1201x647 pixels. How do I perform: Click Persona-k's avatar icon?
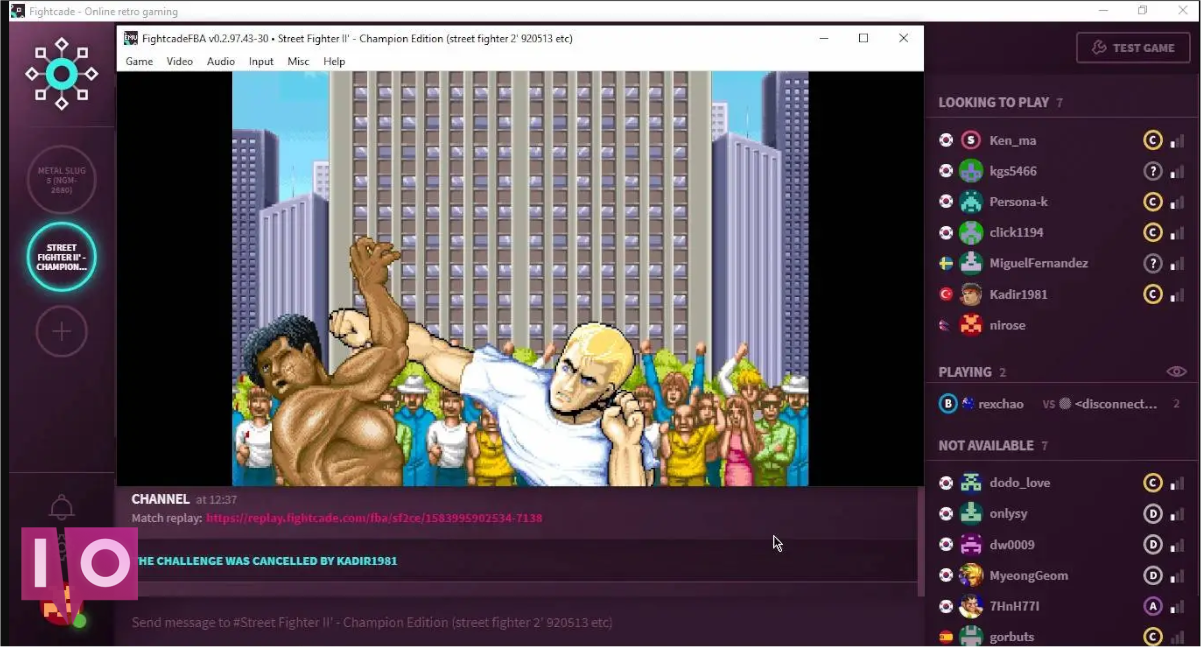click(971, 202)
